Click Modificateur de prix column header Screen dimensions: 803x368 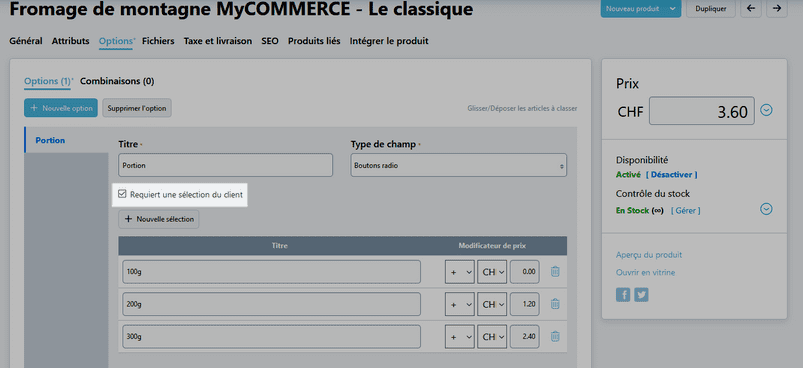pos(492,246)
